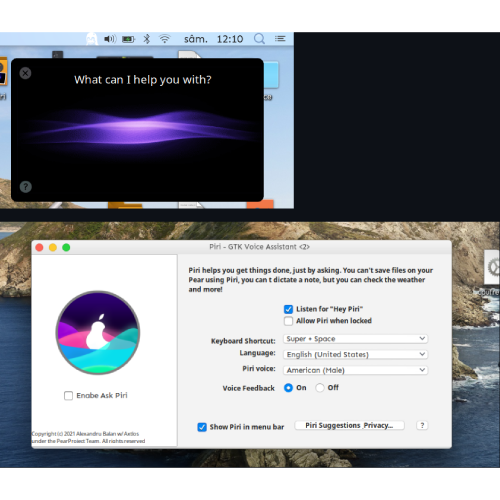
Task: Uncheck Show Piri in menu bar
Action: 202,427
